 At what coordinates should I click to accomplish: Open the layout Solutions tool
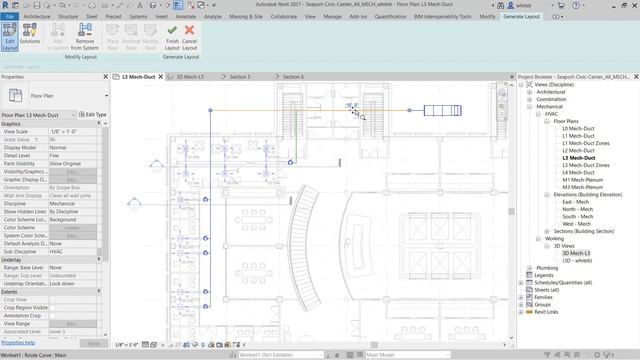click(30, 33)
